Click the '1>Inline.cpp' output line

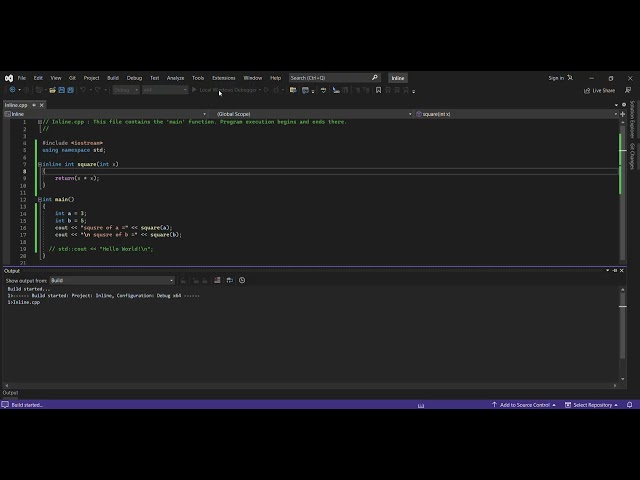point(24,302)
